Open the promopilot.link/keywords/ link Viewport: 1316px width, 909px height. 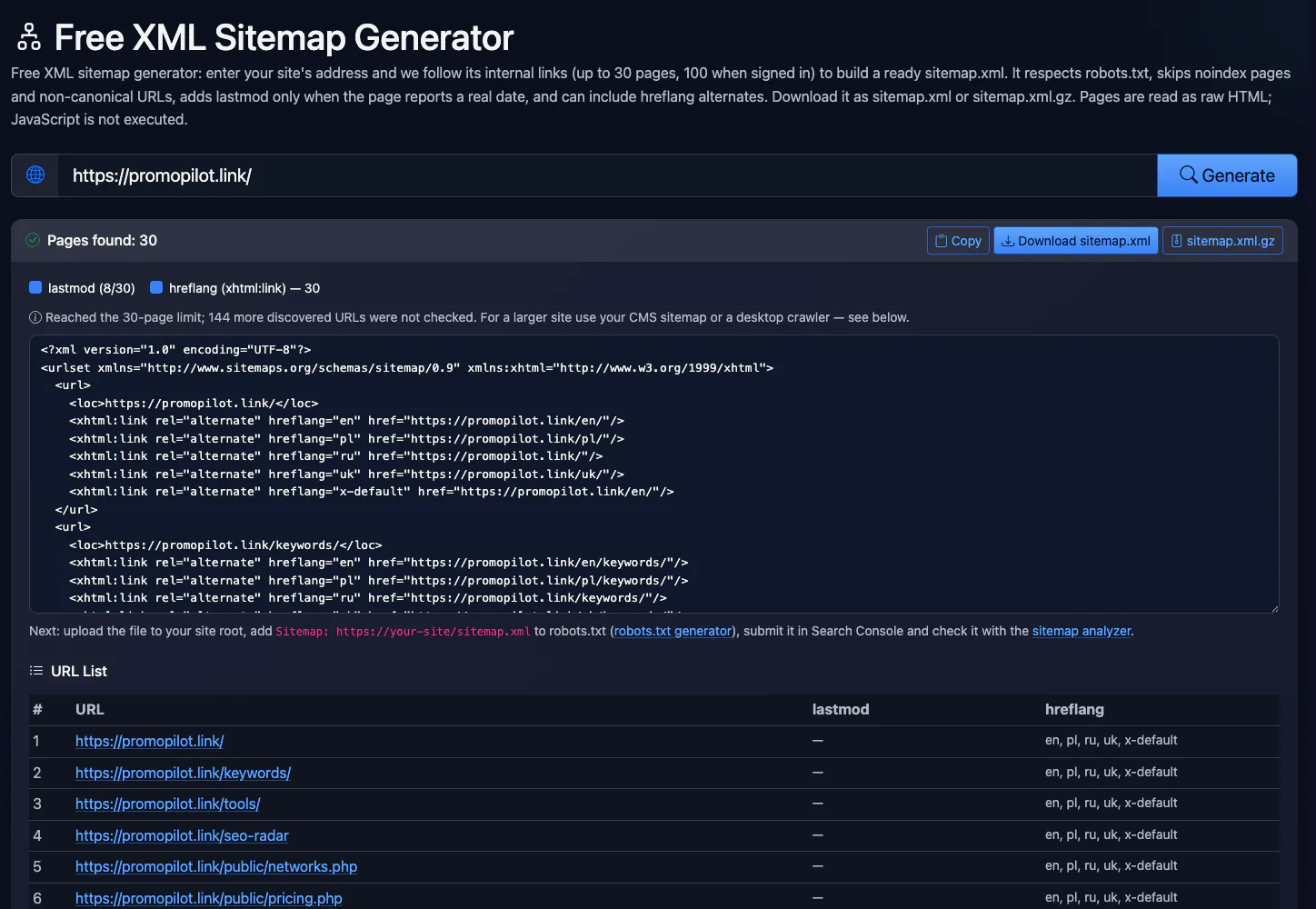coord(184,773)
